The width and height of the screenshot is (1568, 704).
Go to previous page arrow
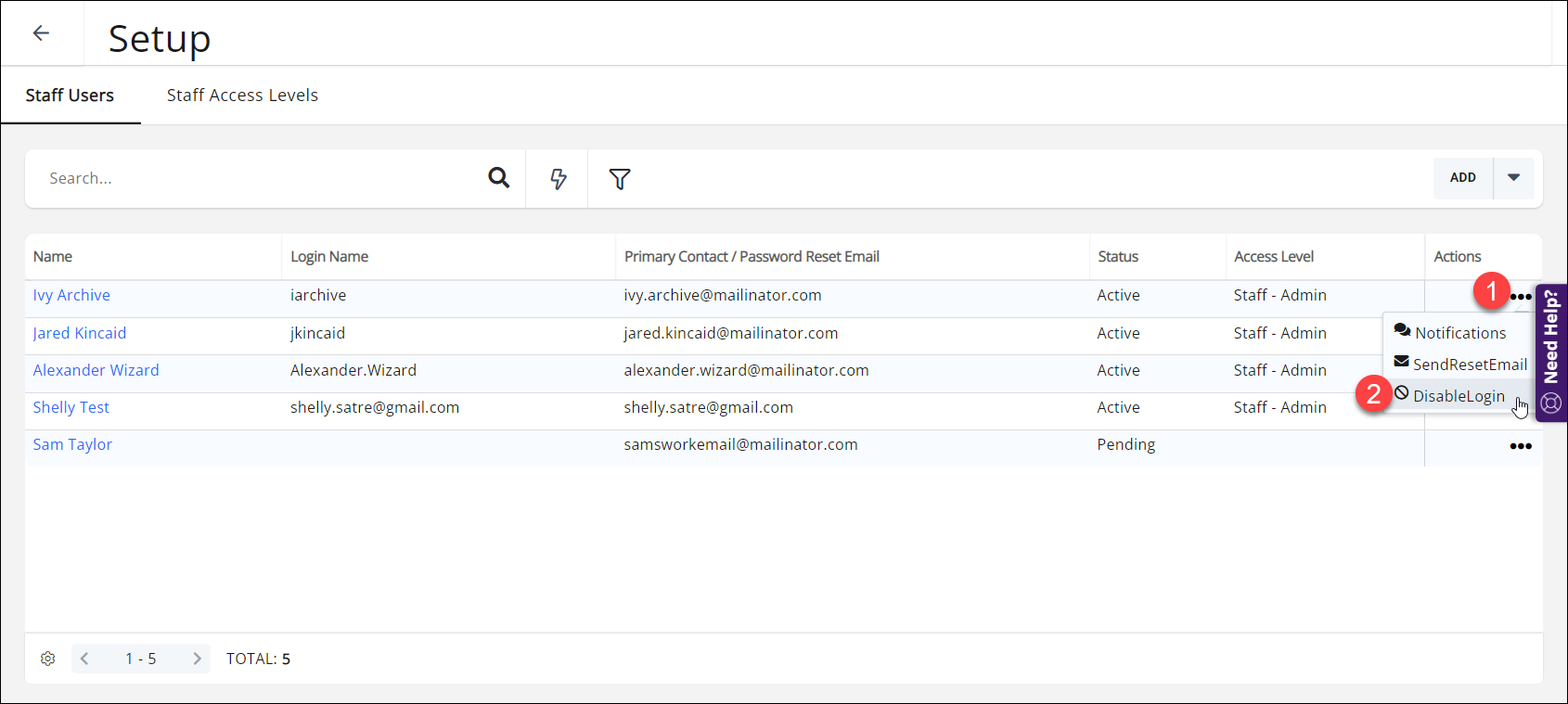(84, 659)
